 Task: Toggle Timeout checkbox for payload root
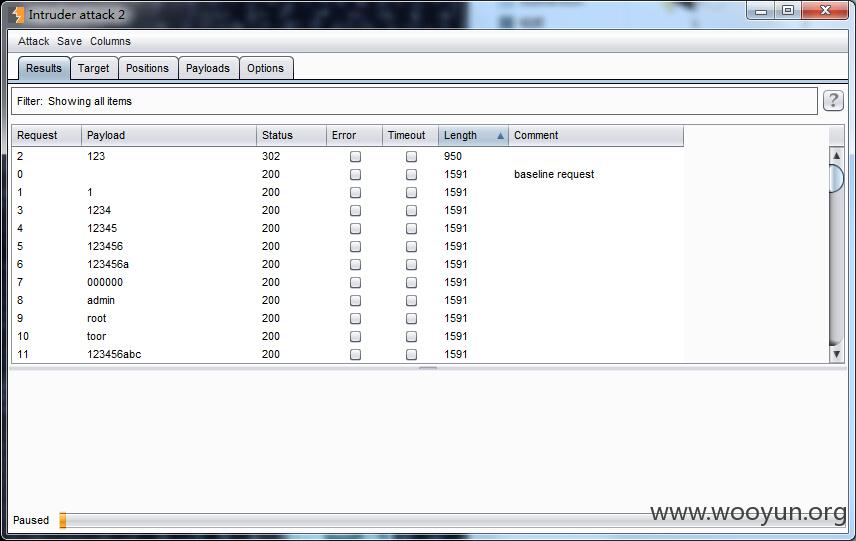[411, 319]
